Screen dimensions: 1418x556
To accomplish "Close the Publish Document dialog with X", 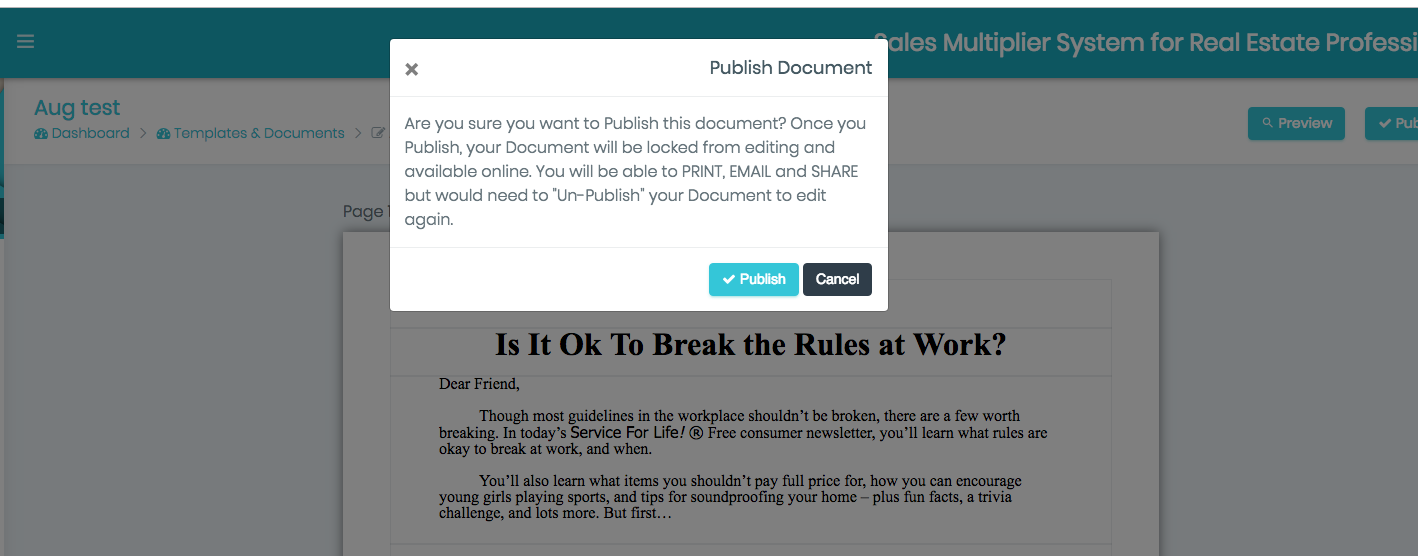I will point(411,69).
